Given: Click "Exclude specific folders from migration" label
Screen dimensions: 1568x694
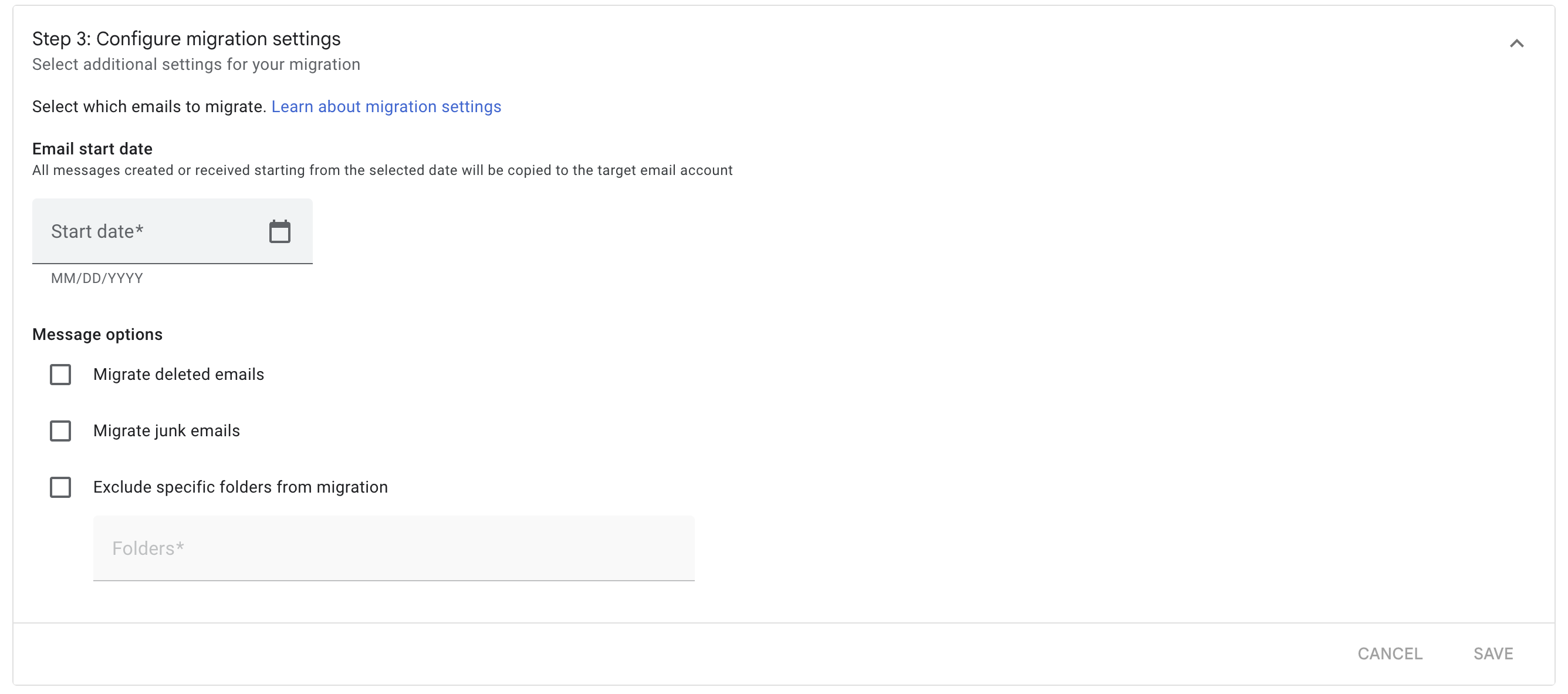Looking at the screenshot, I should click(x=240, y=487).
